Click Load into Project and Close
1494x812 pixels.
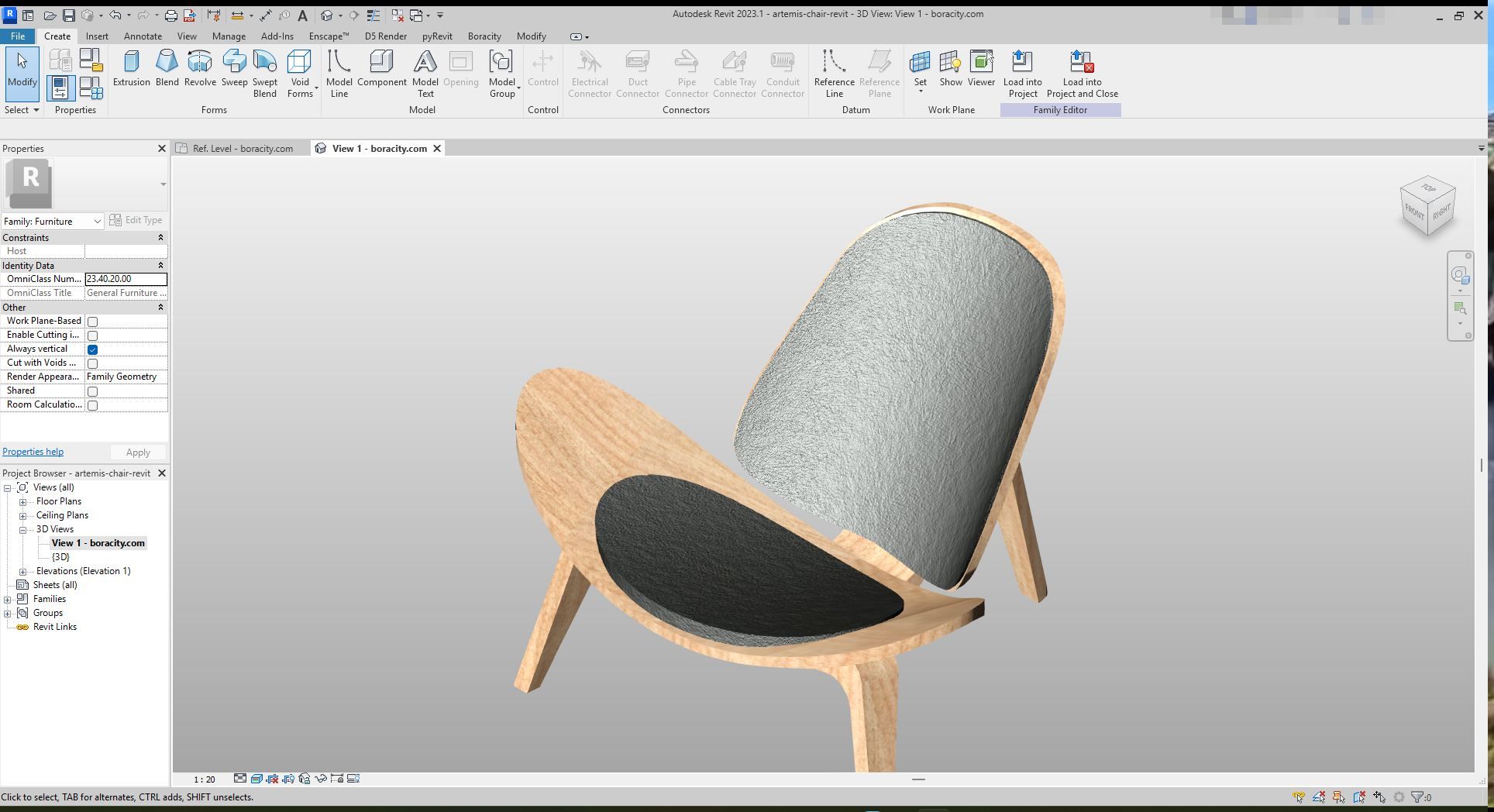coord(1082,74)
